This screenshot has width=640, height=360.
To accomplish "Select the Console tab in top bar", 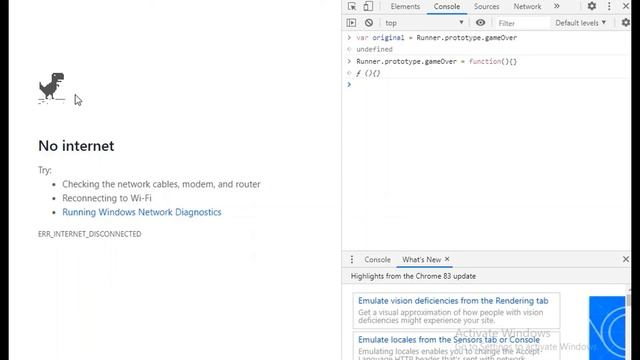I will click(x=447, y=7).
